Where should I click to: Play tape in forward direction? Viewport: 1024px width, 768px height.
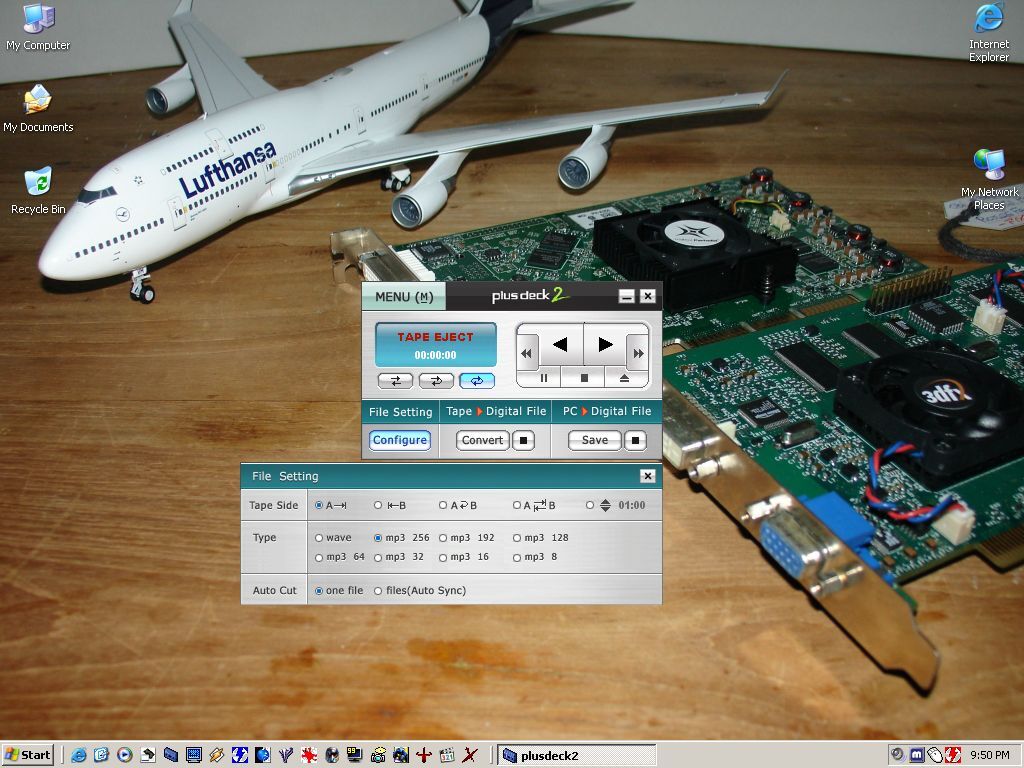click(x=605, y=344)
